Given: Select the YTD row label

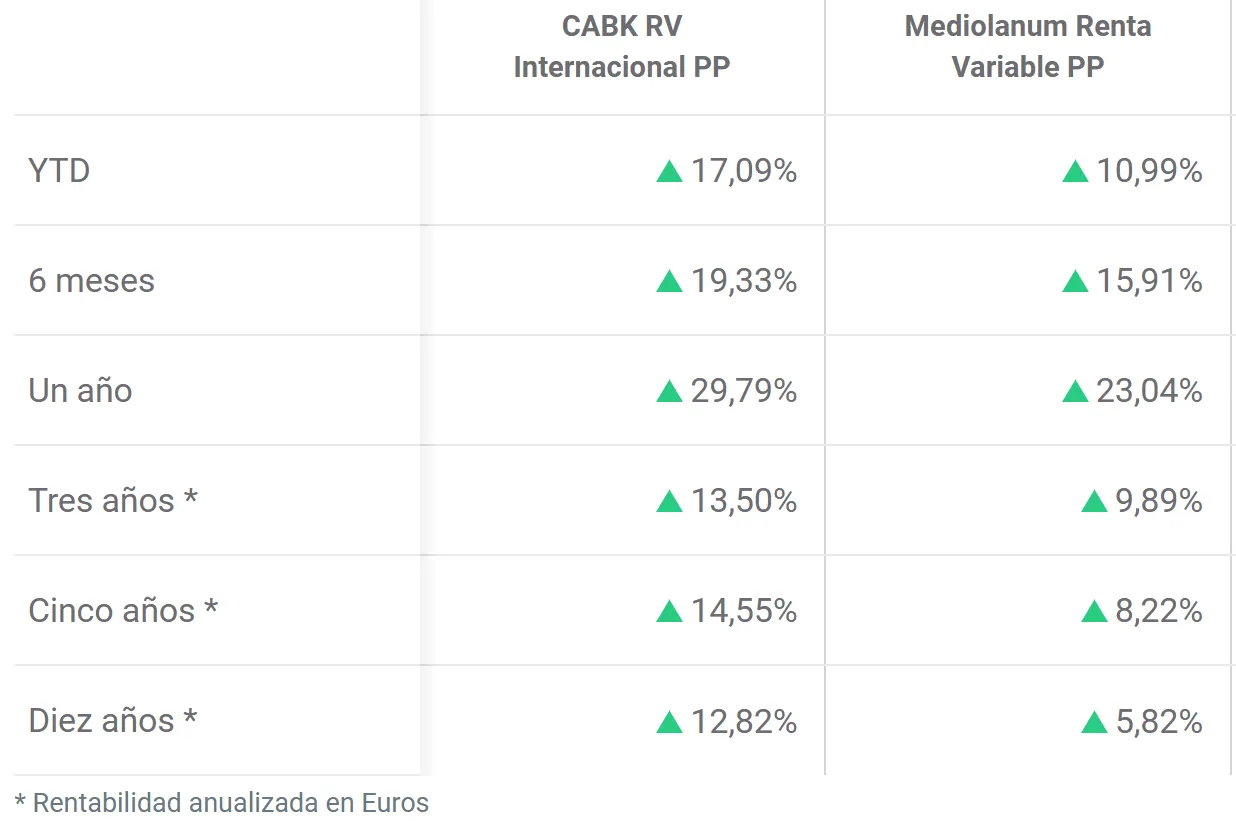Looking at the screenshot, I should (x=59, y=171).
